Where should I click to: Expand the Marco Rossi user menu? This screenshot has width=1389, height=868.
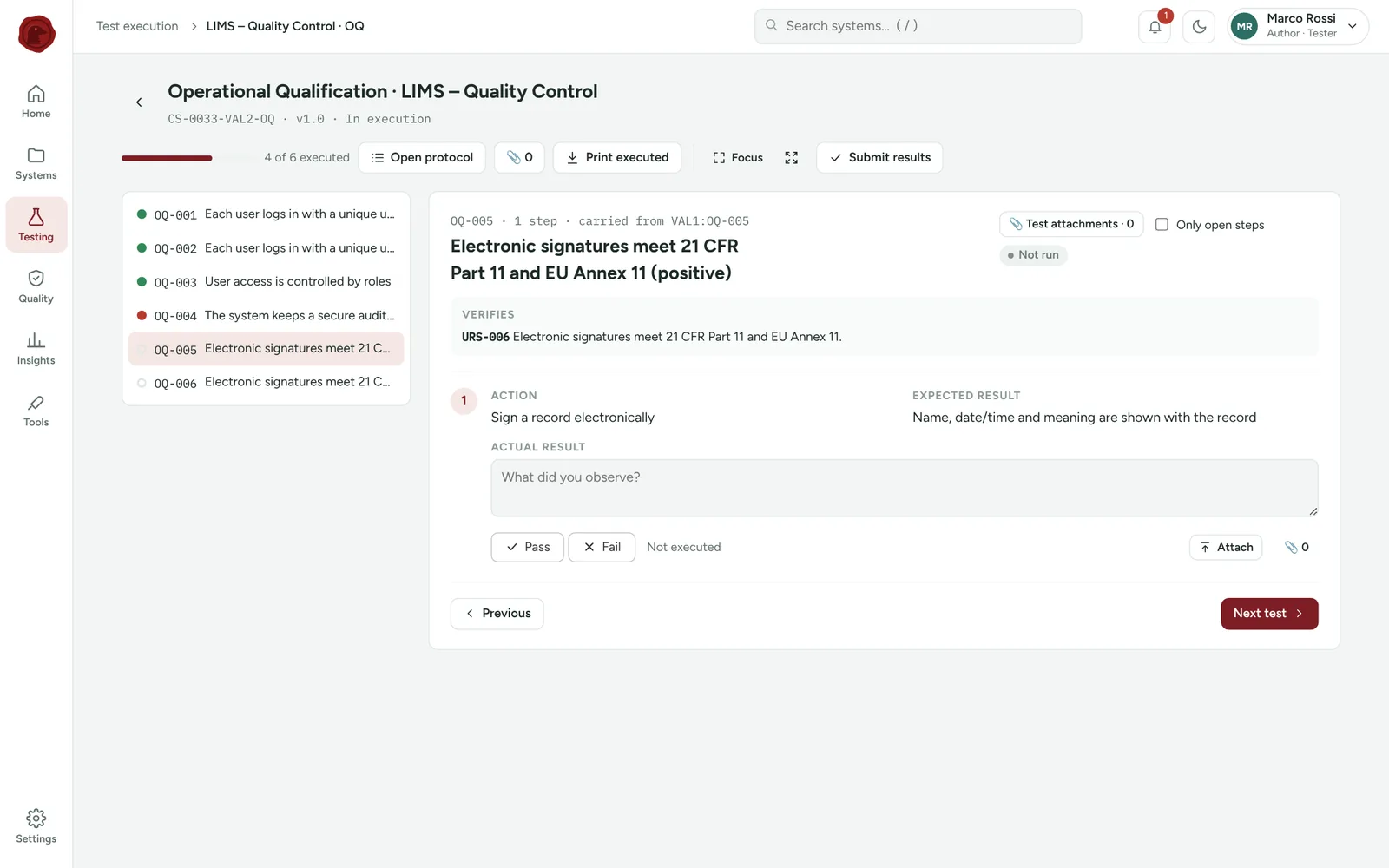(1298, 26)
